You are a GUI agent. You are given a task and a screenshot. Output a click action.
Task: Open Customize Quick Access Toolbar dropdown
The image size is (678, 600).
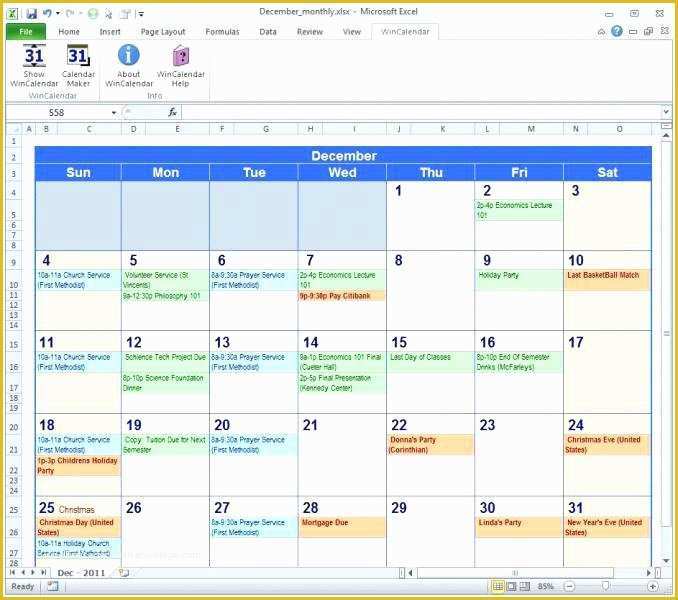point(141,14)
